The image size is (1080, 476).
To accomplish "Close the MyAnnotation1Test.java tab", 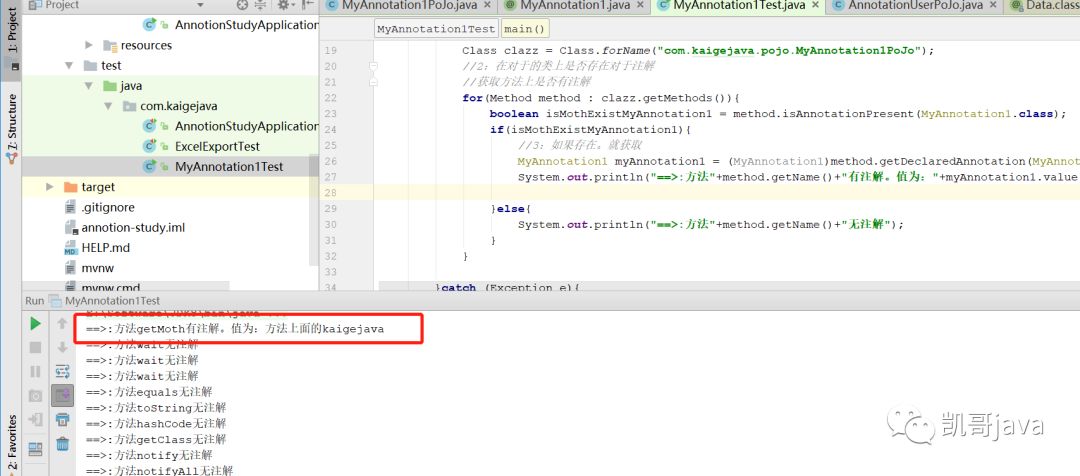I will click(x=816, y=5).
